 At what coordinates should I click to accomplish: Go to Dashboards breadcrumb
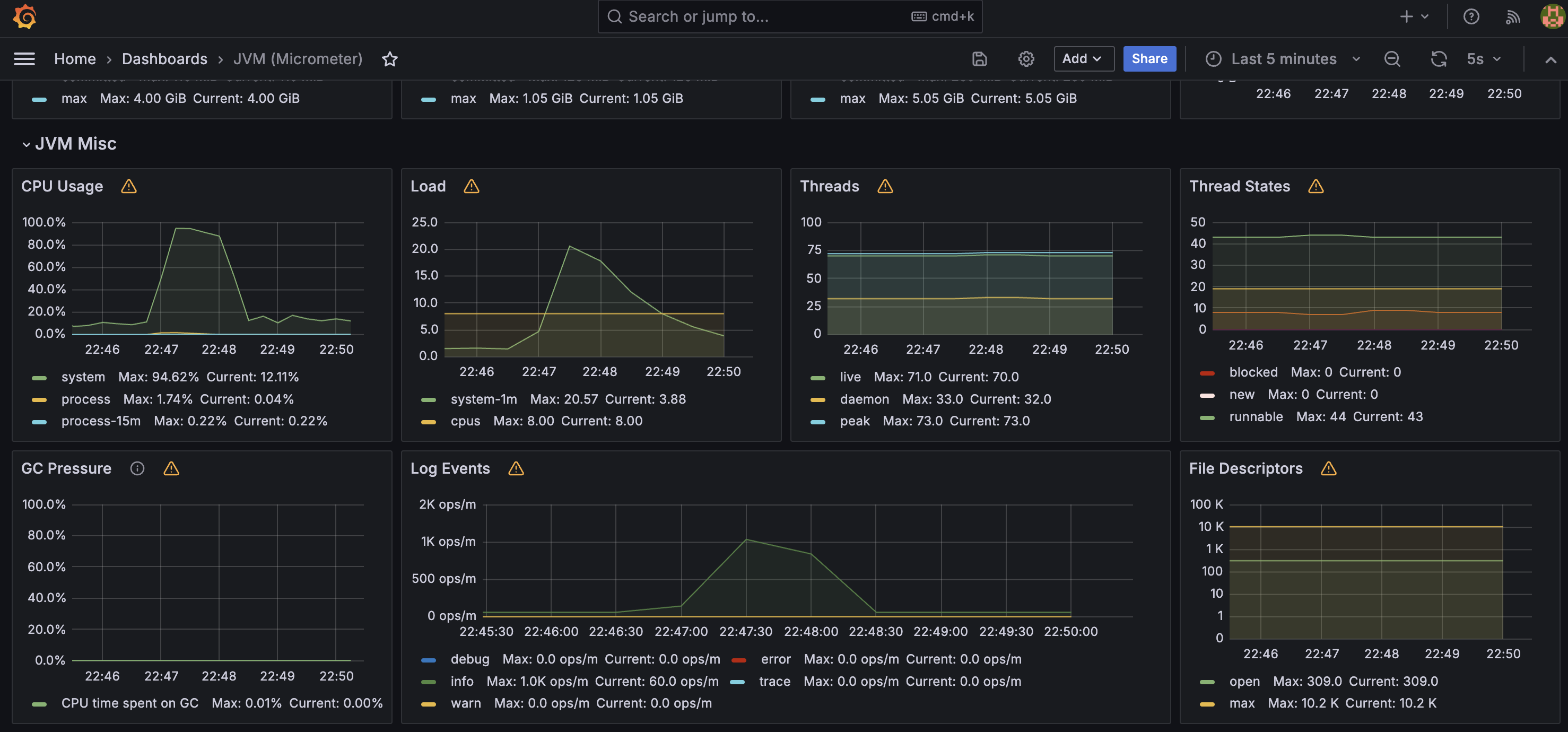coord(164,59)
